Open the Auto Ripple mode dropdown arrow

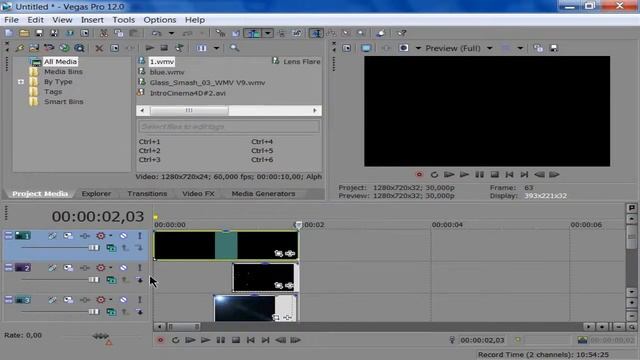tap(268, 33)
